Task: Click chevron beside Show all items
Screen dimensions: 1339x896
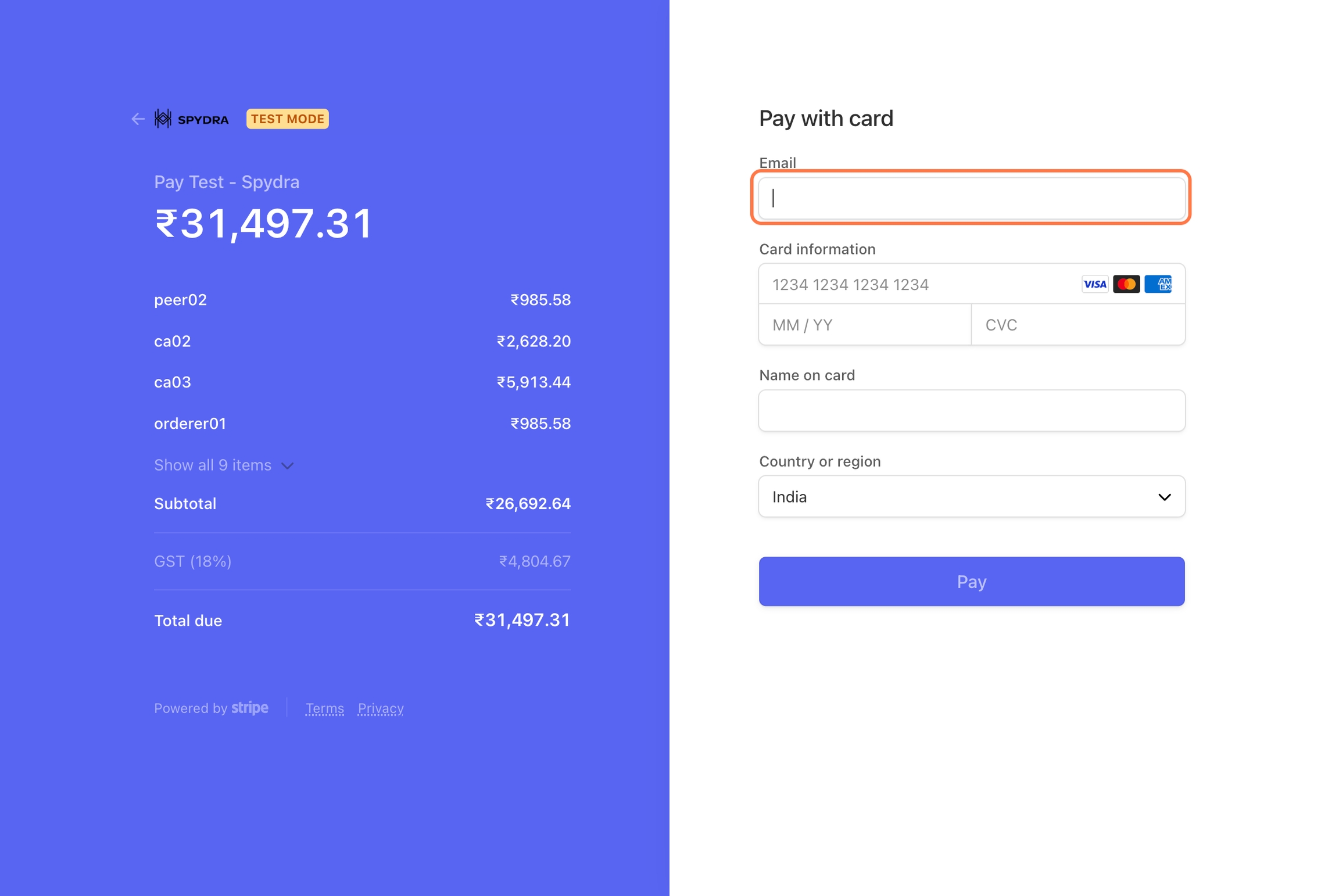Action: (288, 465)
